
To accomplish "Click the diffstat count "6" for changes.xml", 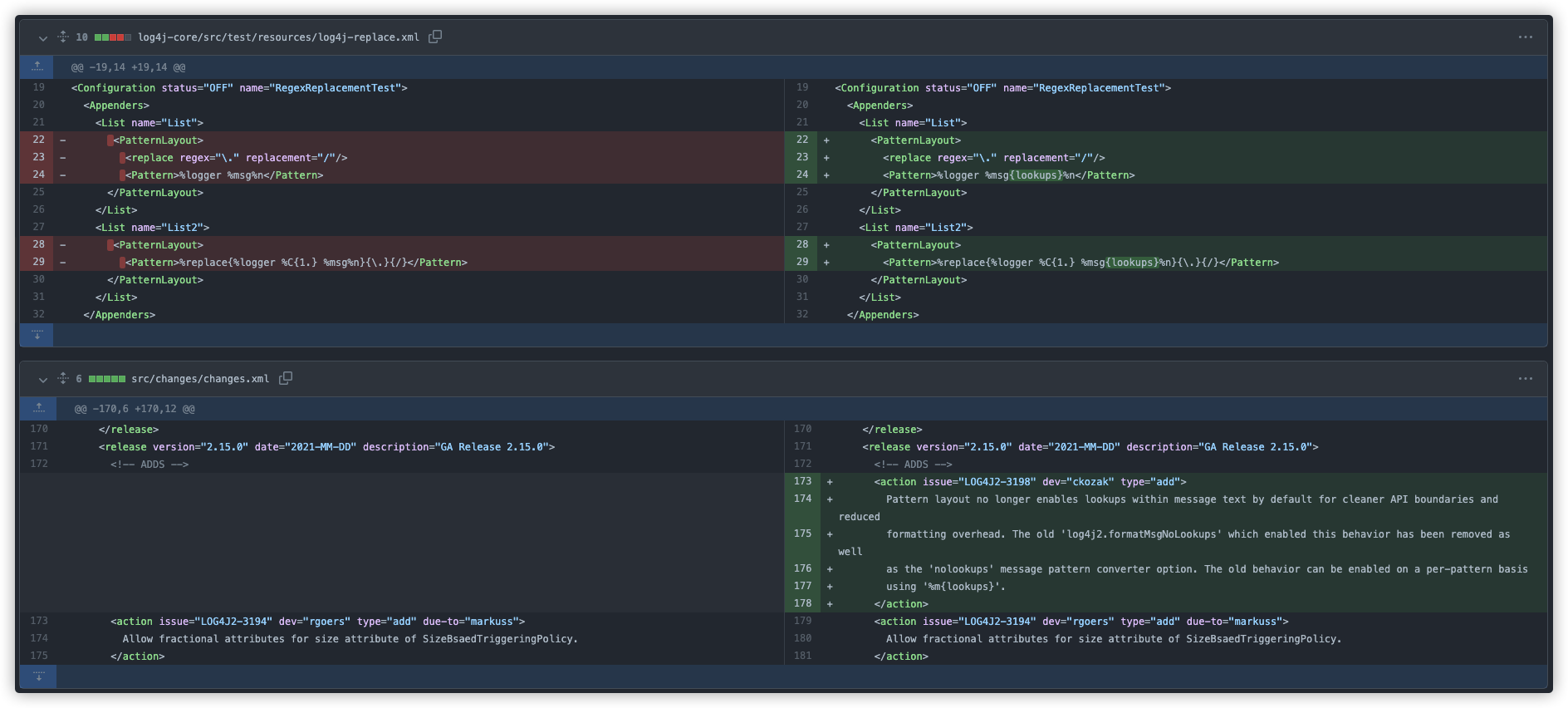I will pos(79,379).
